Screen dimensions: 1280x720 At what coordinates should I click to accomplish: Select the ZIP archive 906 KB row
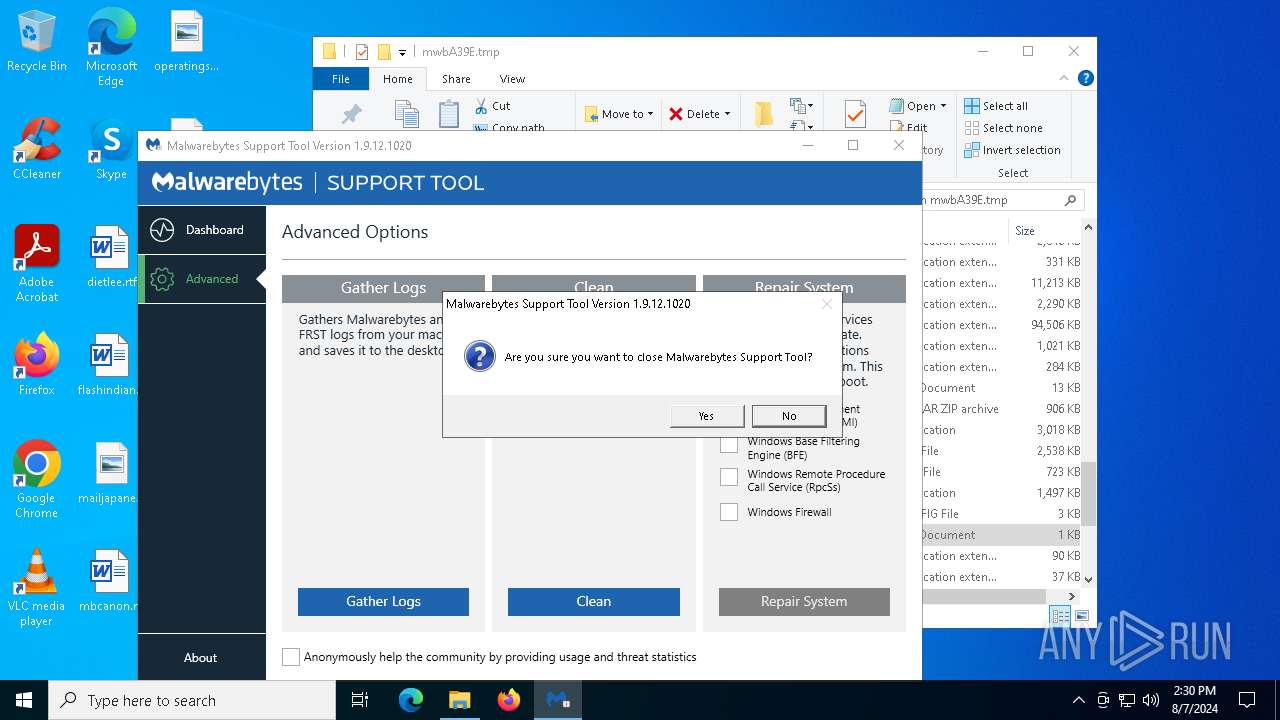tap(1002, 409)
